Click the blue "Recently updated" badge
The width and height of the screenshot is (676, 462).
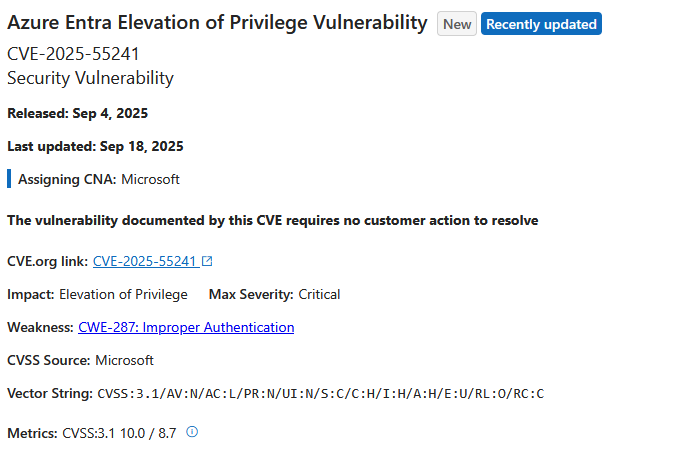click(541, 24)
